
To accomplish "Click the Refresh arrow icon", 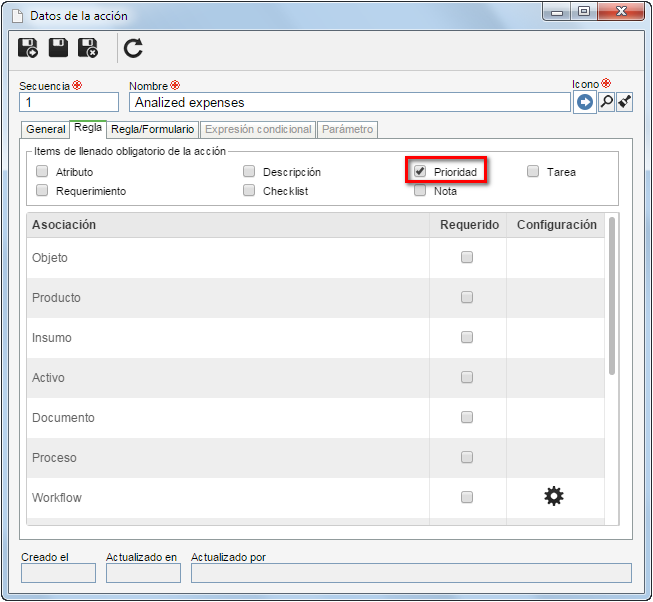I will pyautogui.click(x=133, y=48).
